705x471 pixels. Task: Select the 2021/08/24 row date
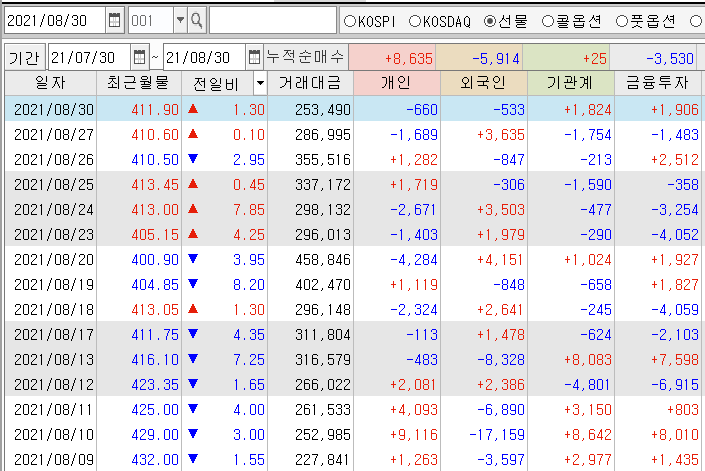coord(54,210)
